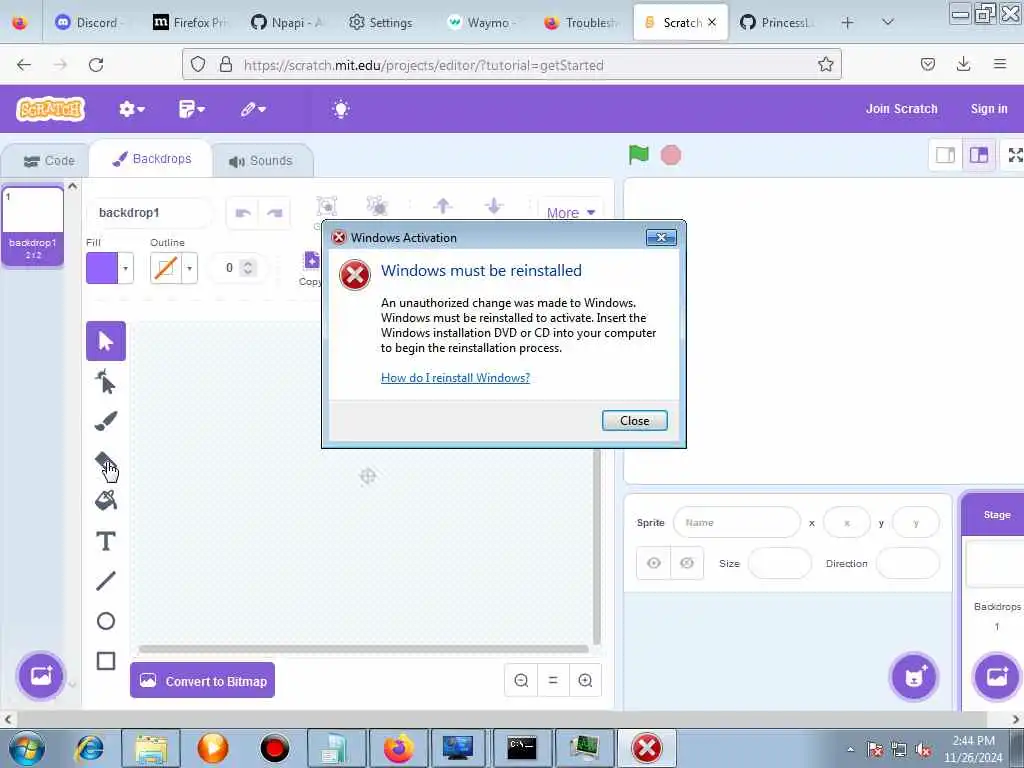Enter full screen stage mode
Screen dimensions: 1024x768
click(x=1016, y=155)
